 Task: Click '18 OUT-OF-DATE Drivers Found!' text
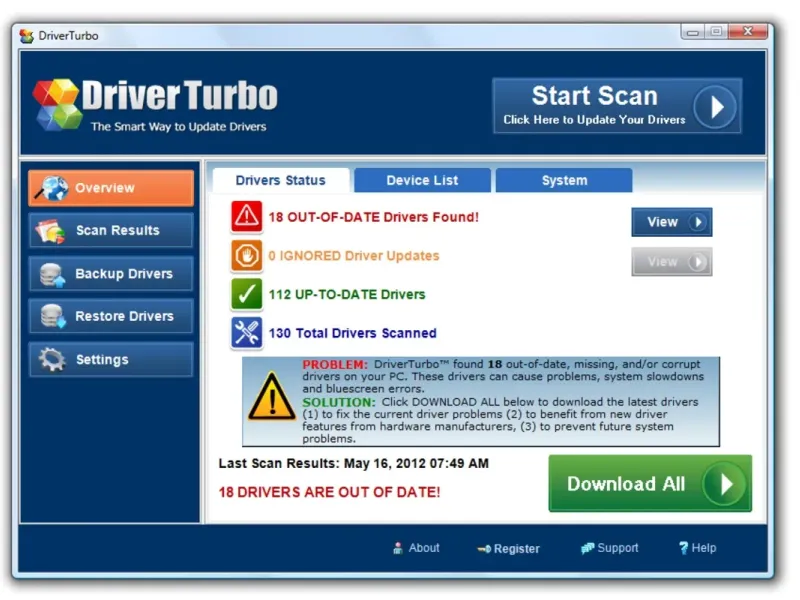click(x=374, y=217)
